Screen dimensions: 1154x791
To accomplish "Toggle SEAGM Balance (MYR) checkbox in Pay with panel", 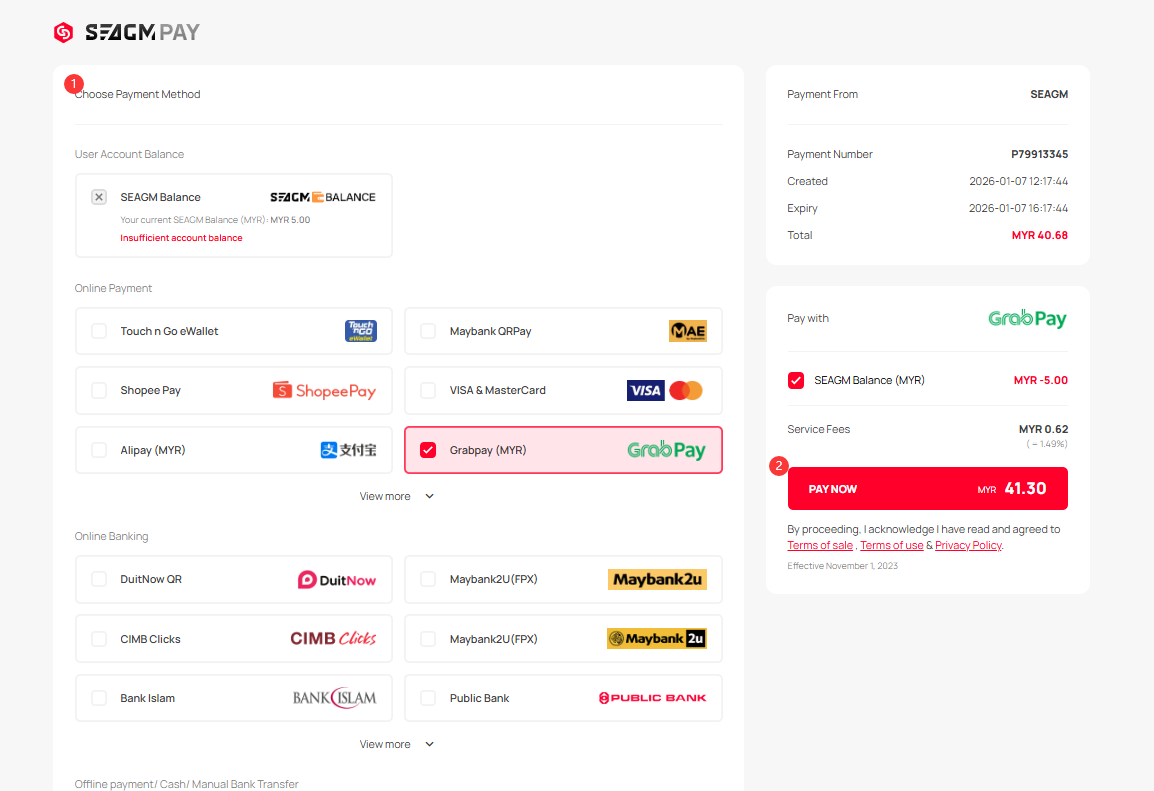I will [x=796, y=381].
